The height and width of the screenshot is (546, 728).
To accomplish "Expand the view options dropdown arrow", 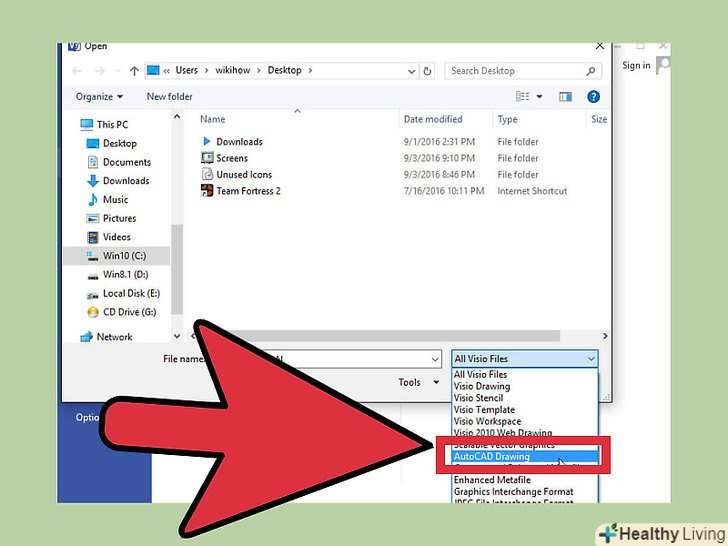I will click(539, 97).
